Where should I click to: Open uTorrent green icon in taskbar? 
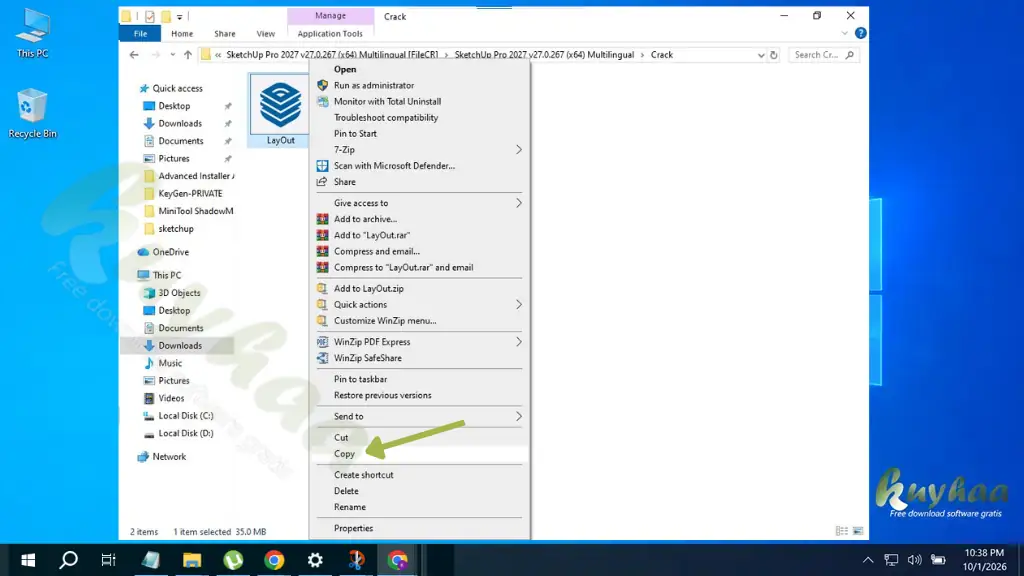pos(233,560)
